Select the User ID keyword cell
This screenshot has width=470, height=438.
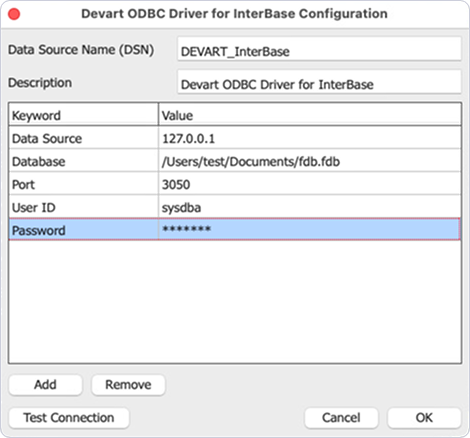[83, 207]
